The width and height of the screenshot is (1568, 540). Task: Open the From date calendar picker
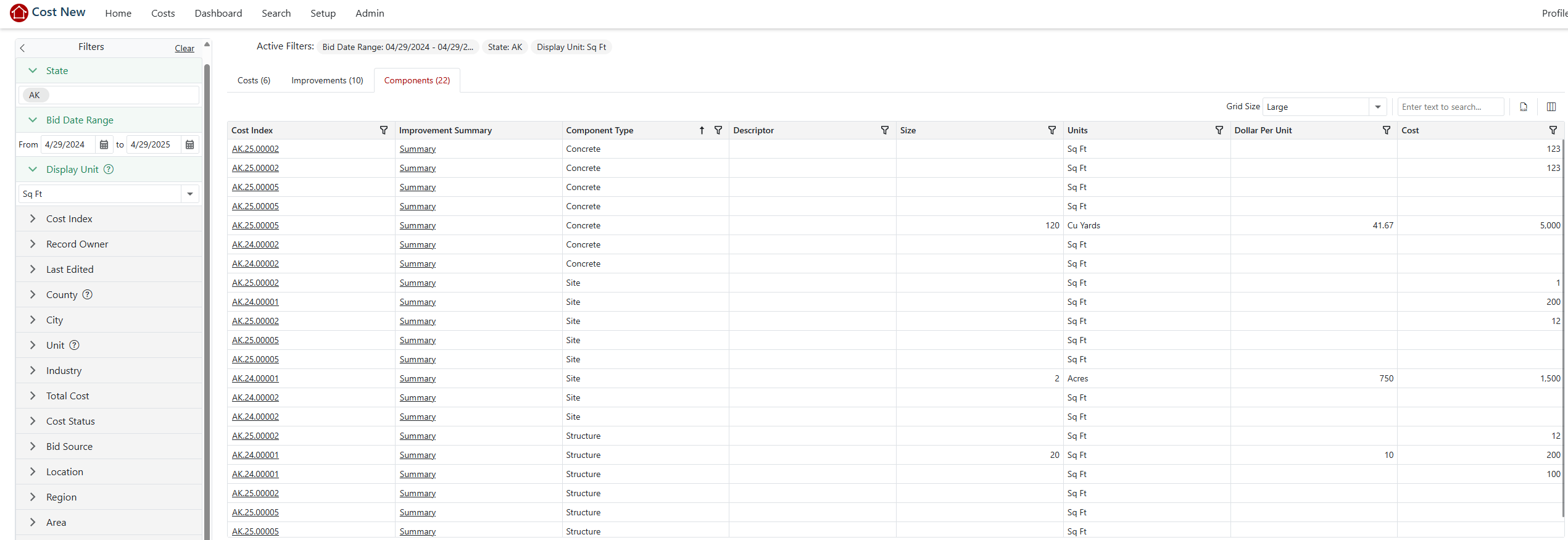point(104,144)
